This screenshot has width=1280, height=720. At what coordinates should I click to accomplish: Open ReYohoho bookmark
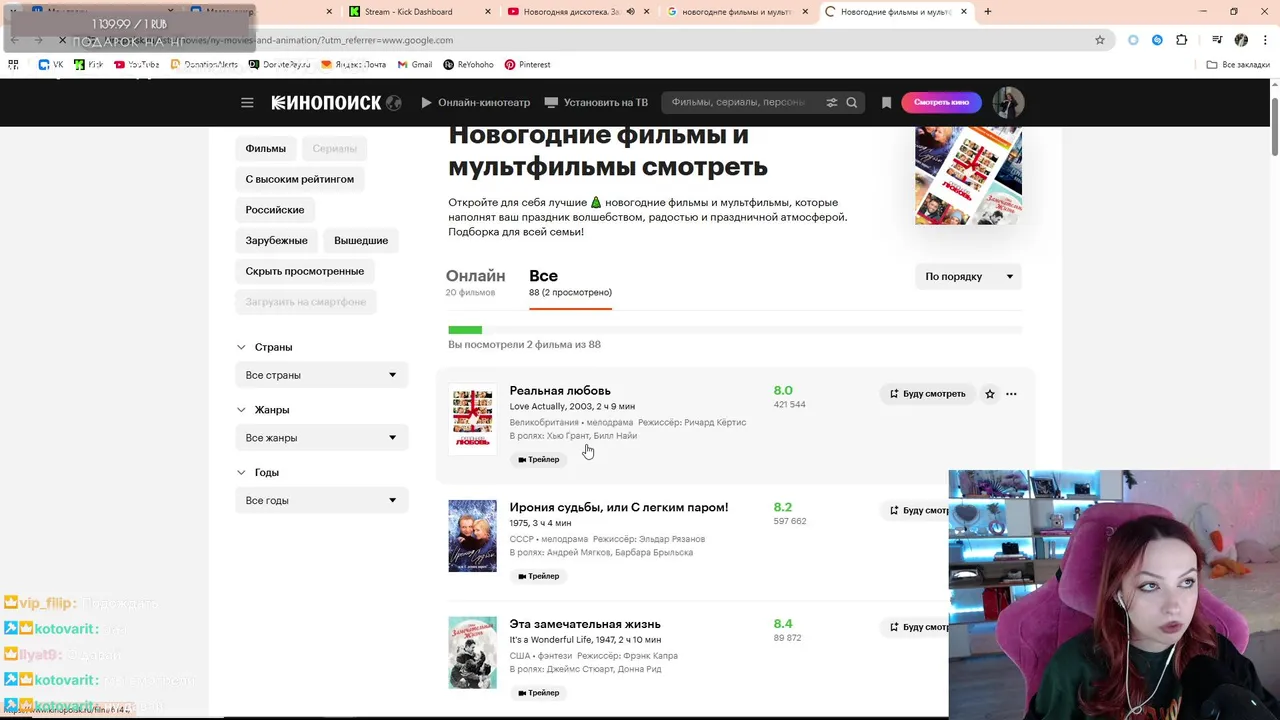pos(467,64)
